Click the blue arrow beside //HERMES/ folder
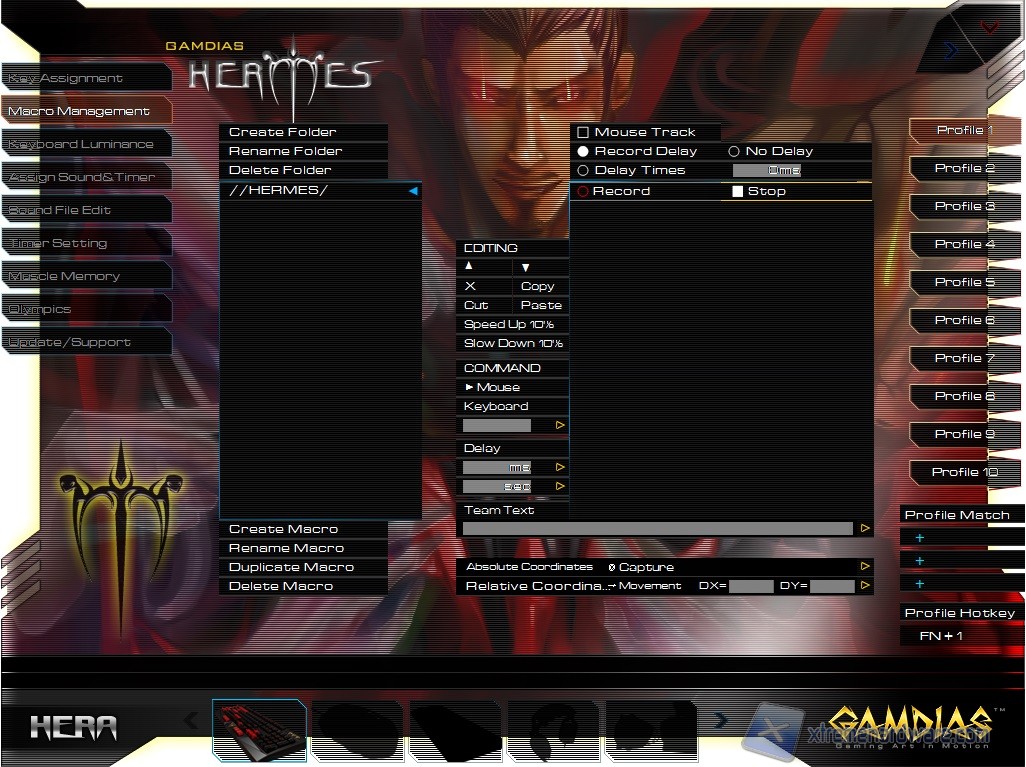This screenshot has height=767, width=1026. [412, 190]
